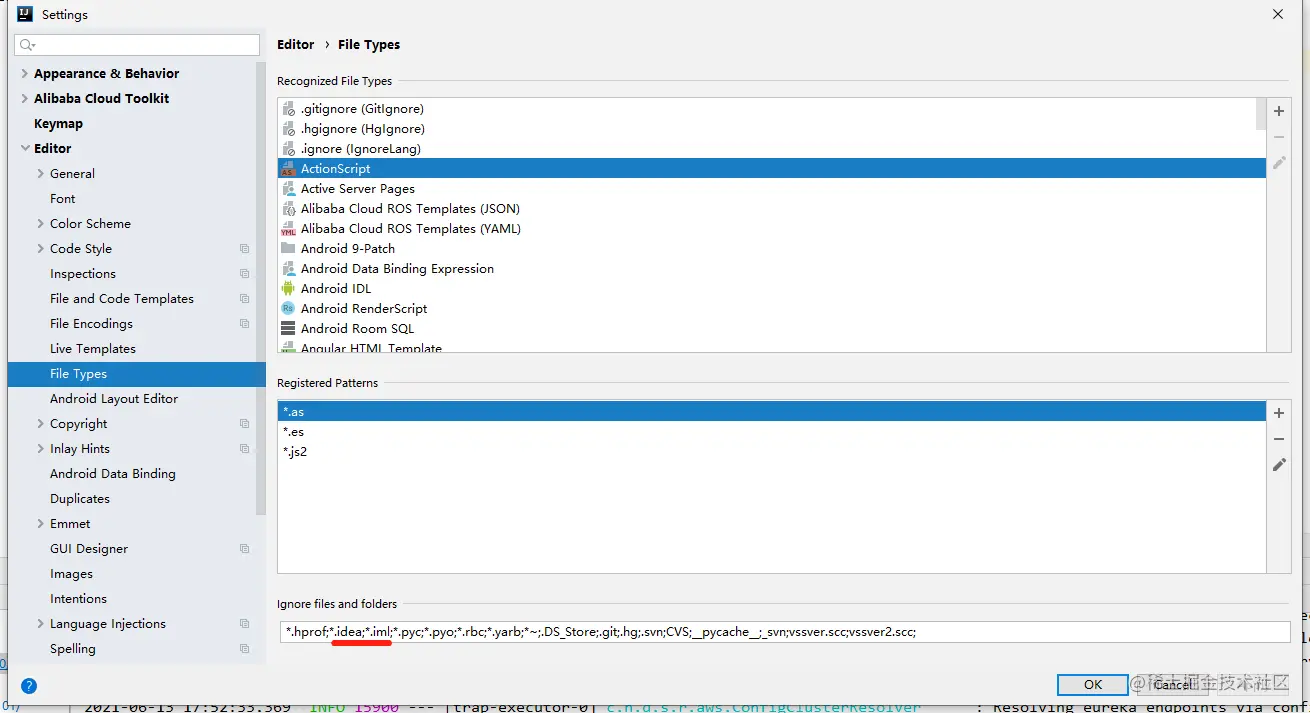Image resolution: width=1310 pixels, height=713 pixels.
Task: Expand Alibaba Cloud Toolkit section
Action: click(24, 99)
